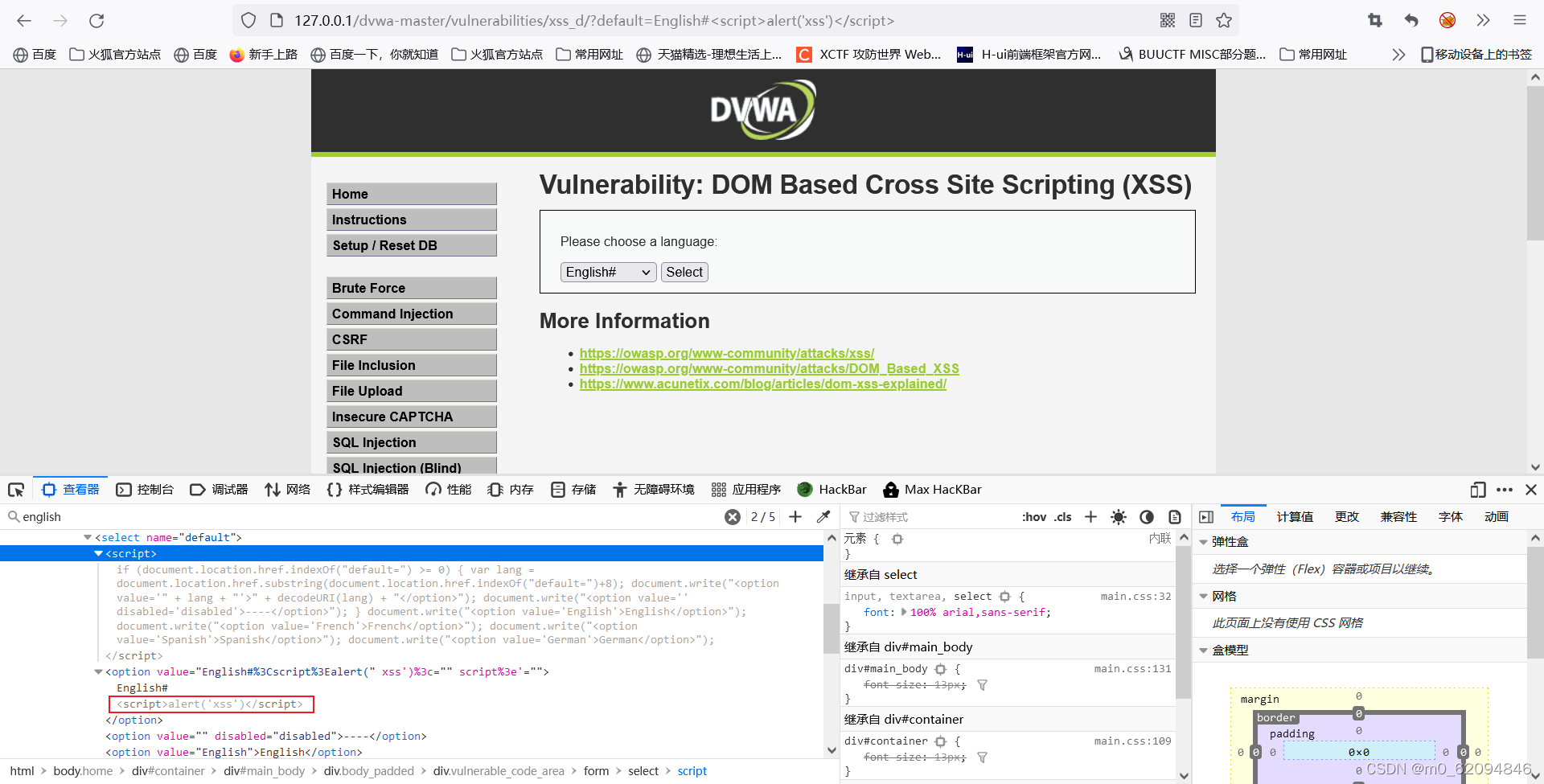This screenshot has width=1544, height=784.
Task: Click the filter icon beside div#container font-size
Action: point(982,757)
